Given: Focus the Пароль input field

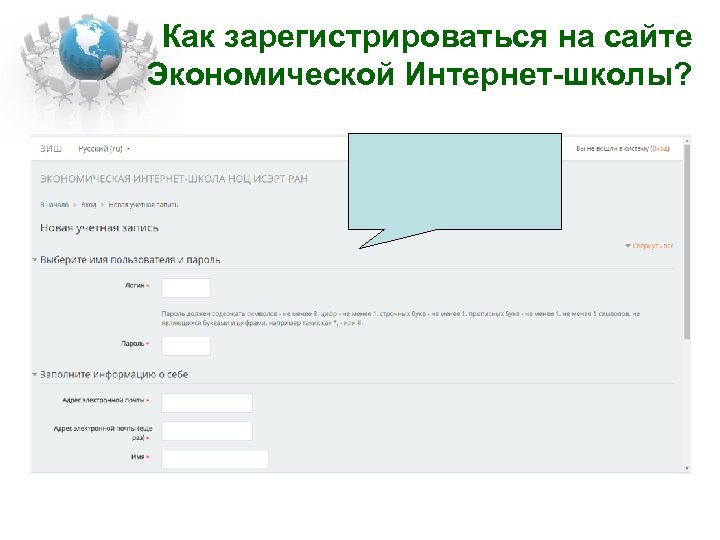Looking at the screenshot, I should click(x=186, y=346).
